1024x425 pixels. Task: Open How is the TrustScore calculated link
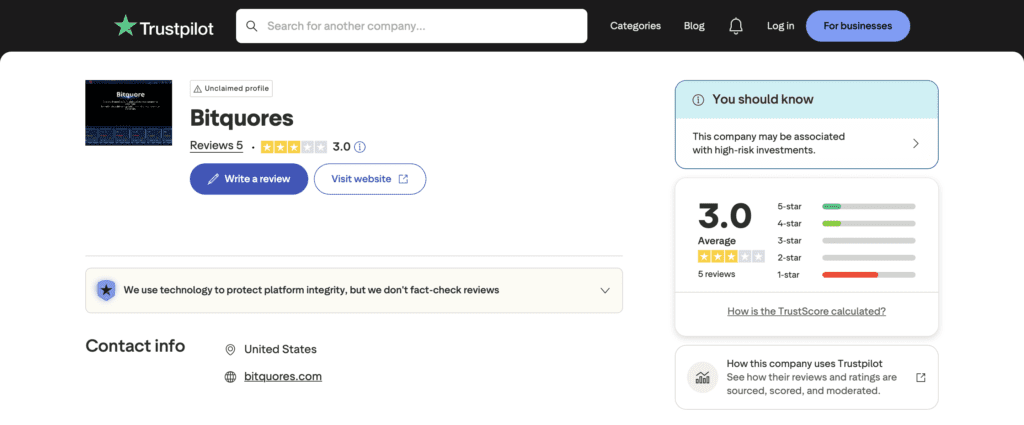click(806, 311)
